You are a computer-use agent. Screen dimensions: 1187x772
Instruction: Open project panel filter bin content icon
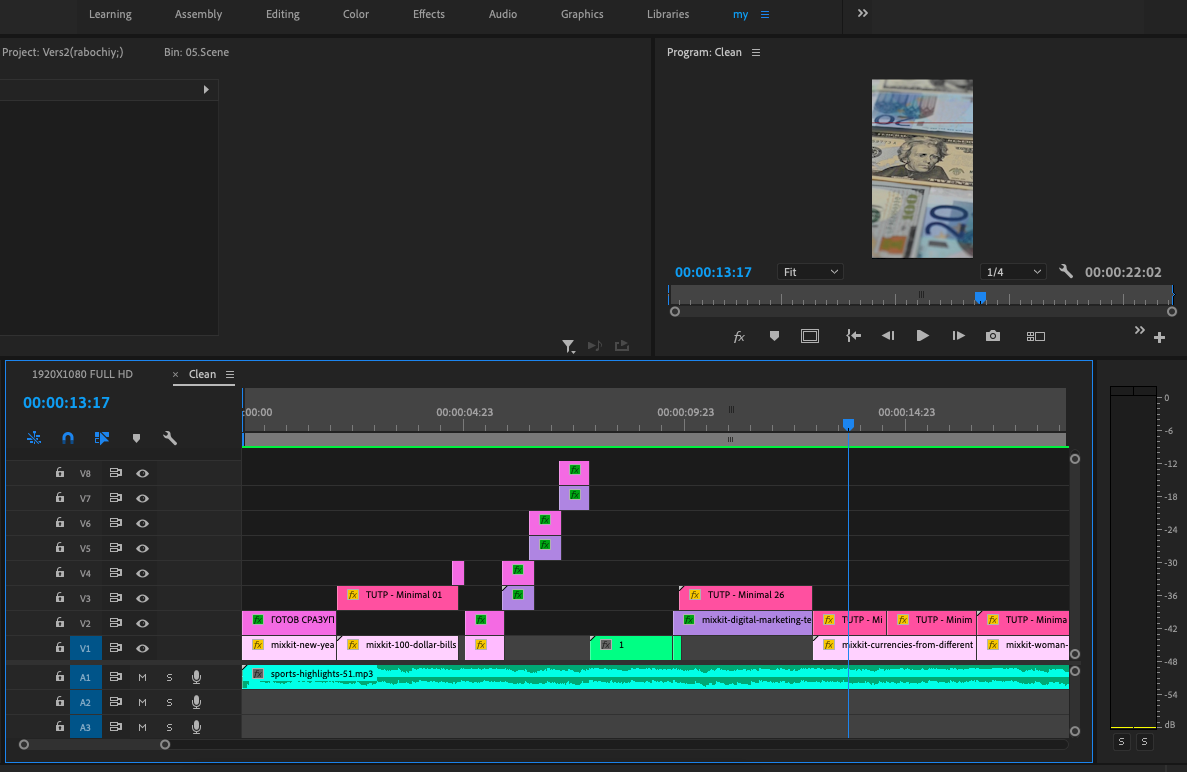pyautogui.click(x=568, y=346)
